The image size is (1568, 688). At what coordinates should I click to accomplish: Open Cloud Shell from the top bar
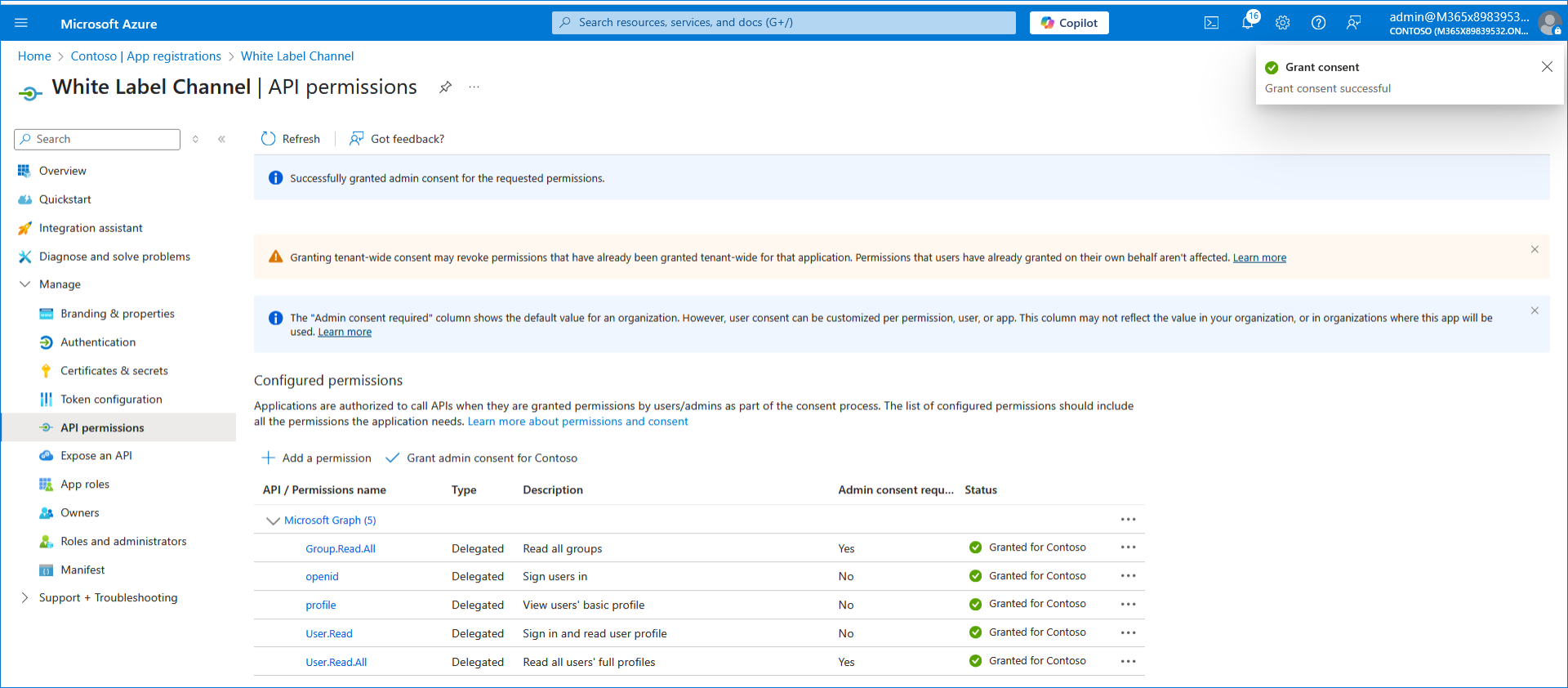(x=1212, y=23)
